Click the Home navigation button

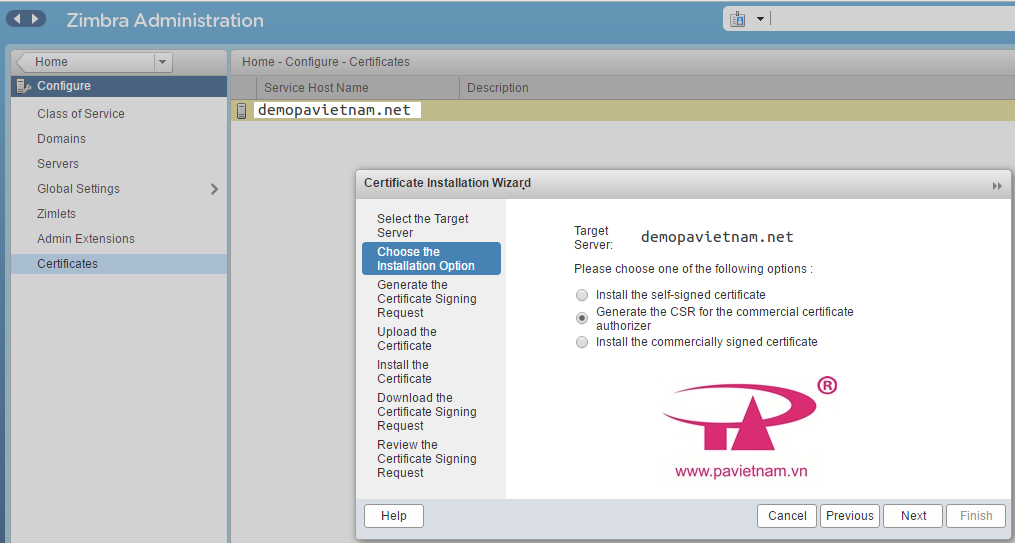[x=84, y=62]
